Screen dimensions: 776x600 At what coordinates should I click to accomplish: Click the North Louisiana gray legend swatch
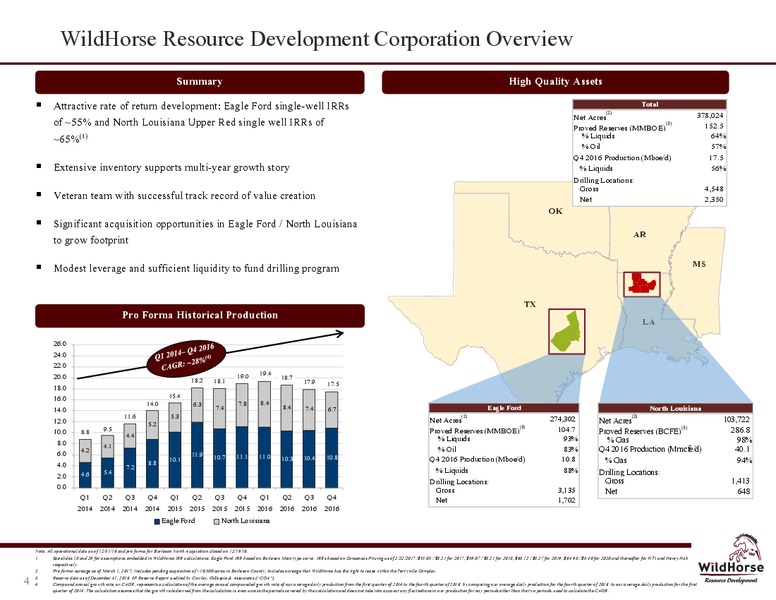pyautogui.click(x=216, y=521)
